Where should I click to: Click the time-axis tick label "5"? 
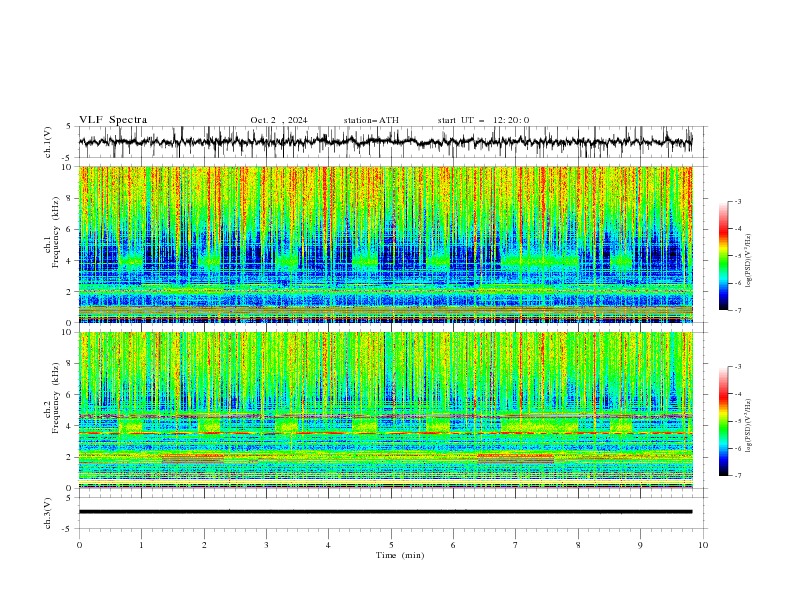point(391,545)
